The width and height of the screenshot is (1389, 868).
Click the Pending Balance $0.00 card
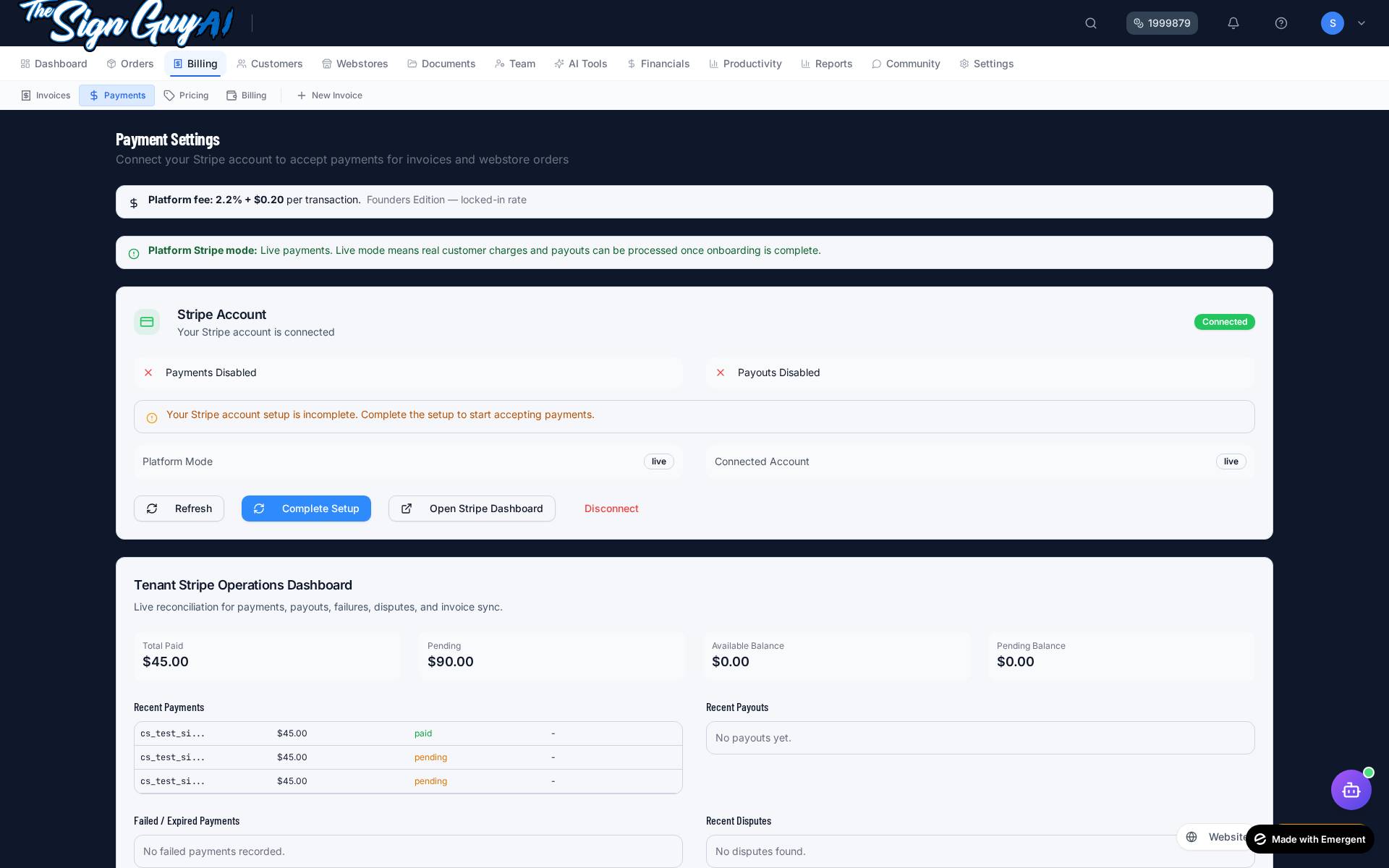click(x=1121, y=655)
